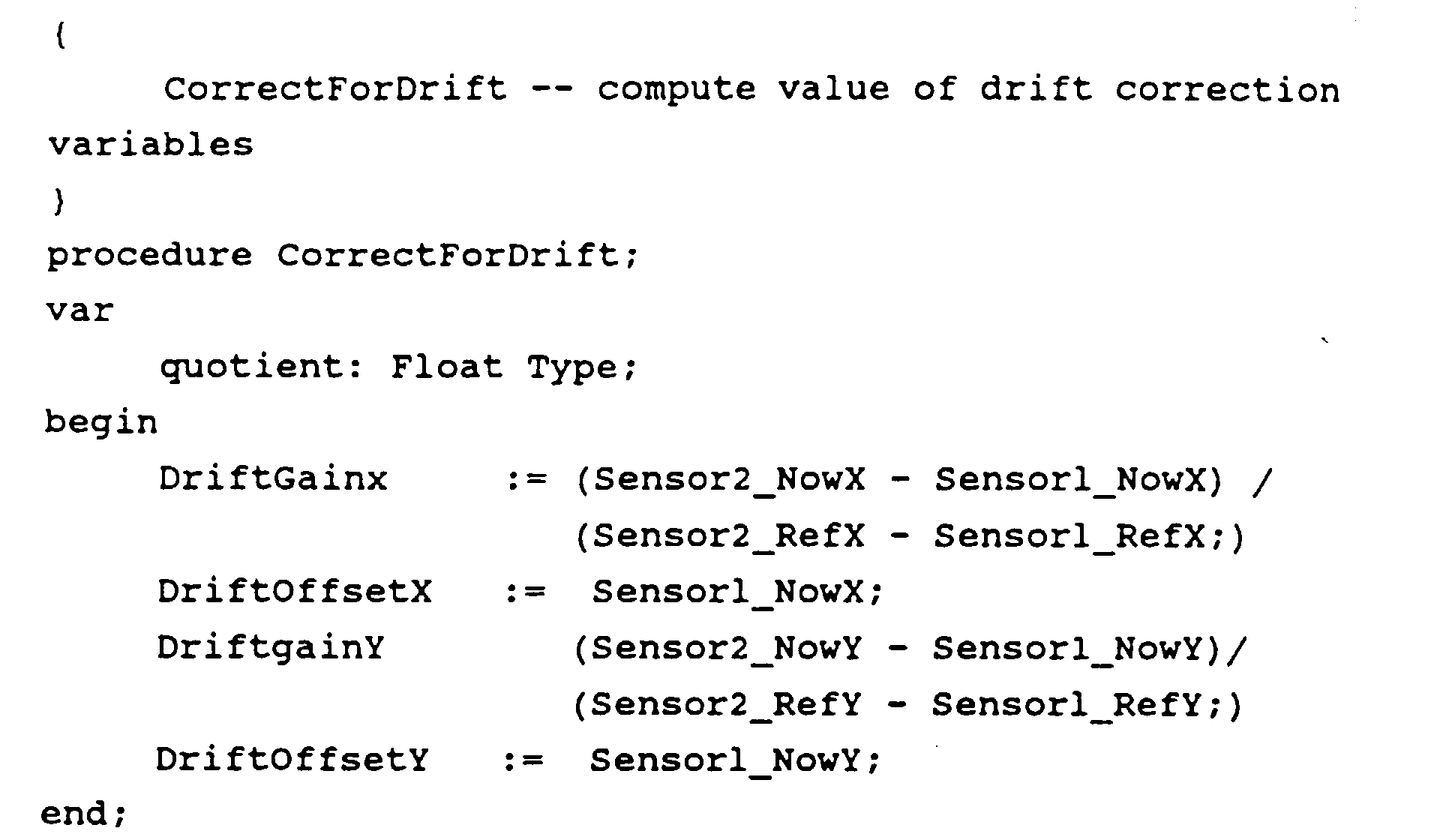Image resolution: width=1452 pixels, height=840 pixels.
Task: Click the word "compute" in the comment
Action: pos(676,88)
